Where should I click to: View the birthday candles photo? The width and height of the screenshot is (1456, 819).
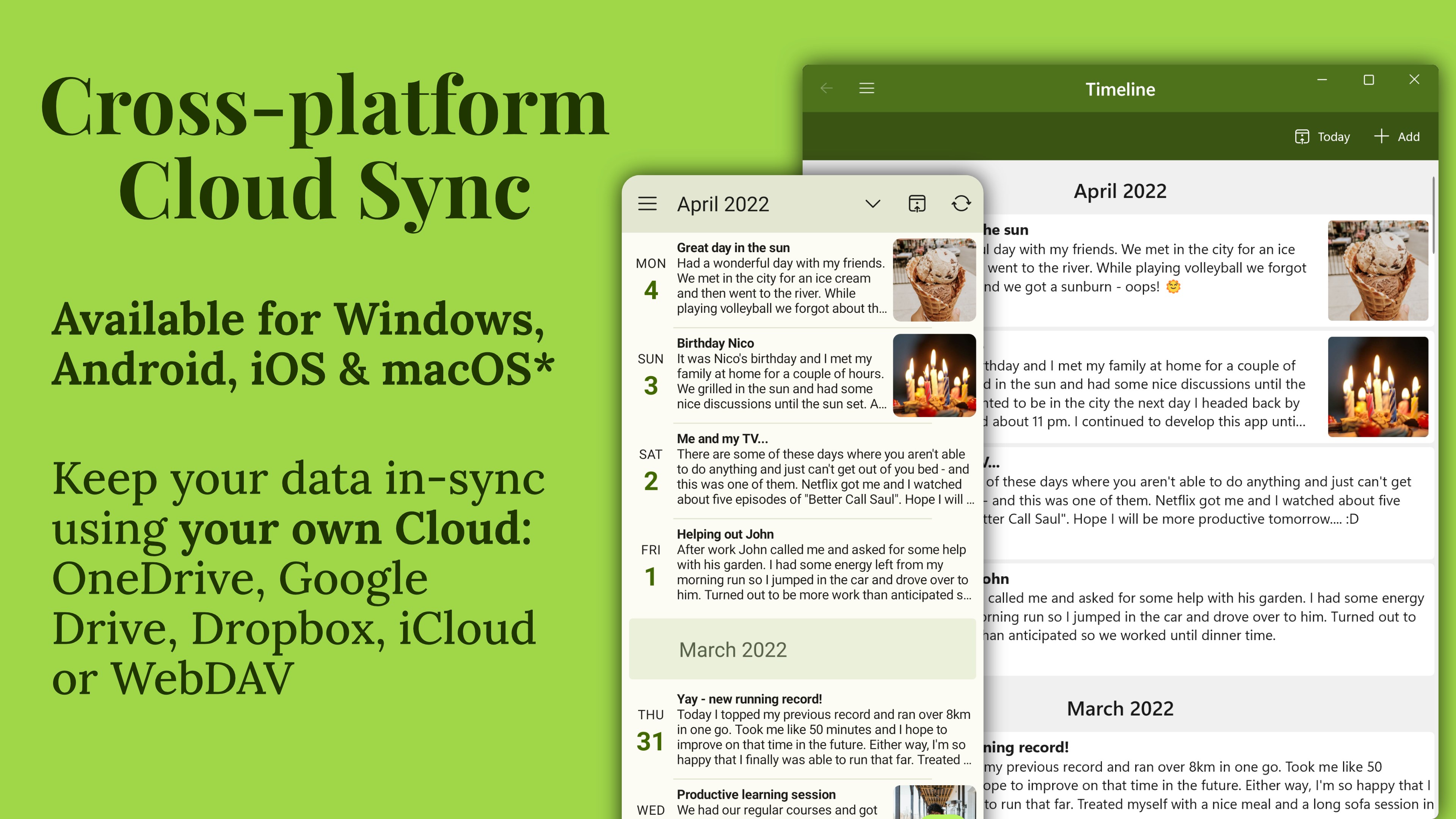point(934,375)
